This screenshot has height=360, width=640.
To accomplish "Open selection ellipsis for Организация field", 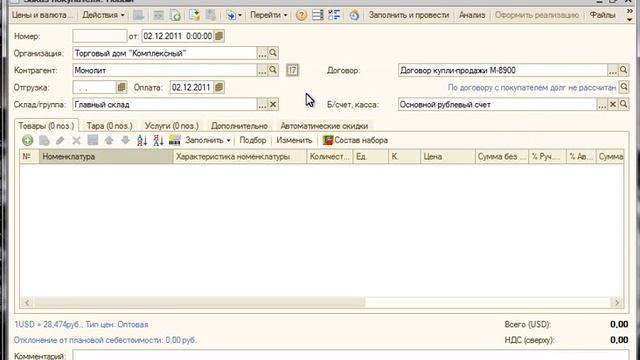I will (262, 53).
